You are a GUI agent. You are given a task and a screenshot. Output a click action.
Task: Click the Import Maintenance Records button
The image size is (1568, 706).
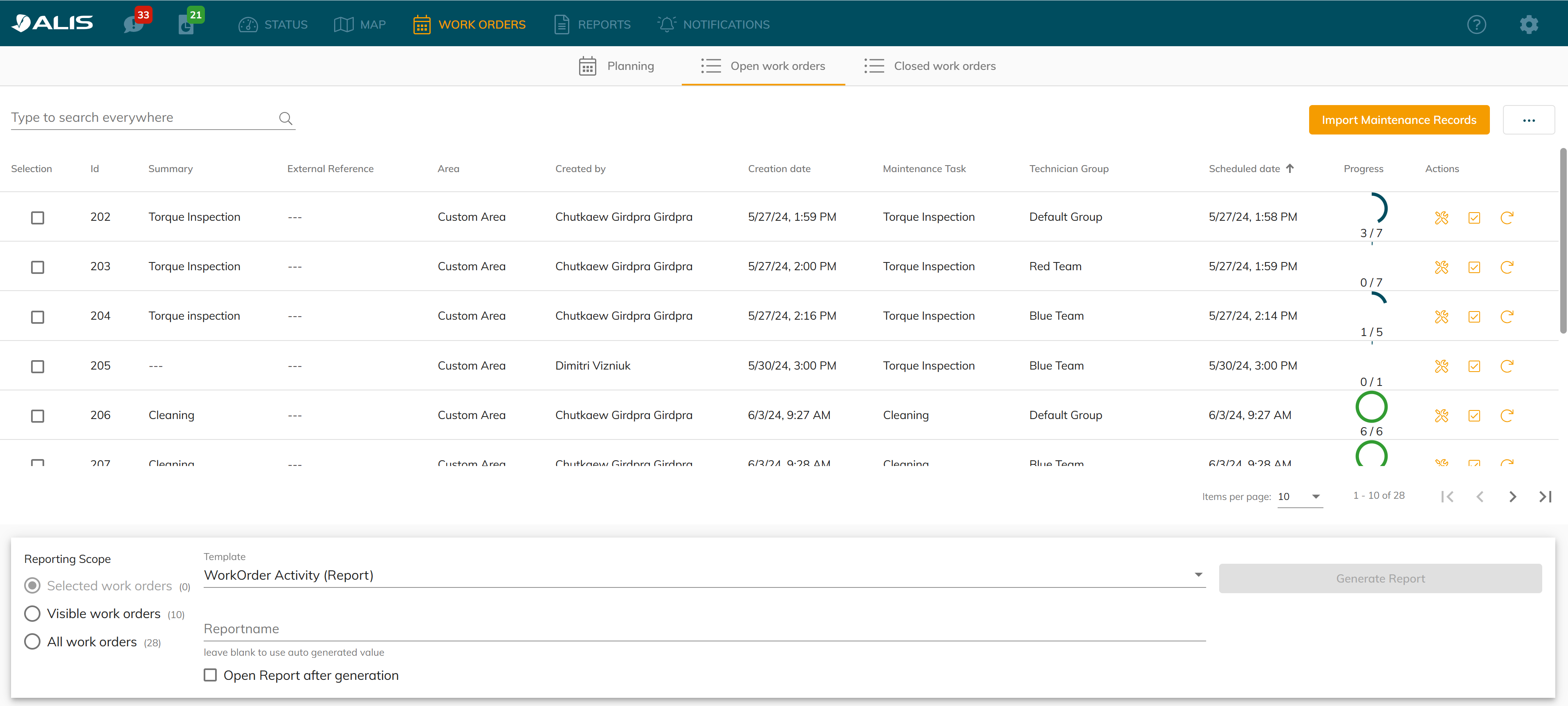[x=1399, y=120]
